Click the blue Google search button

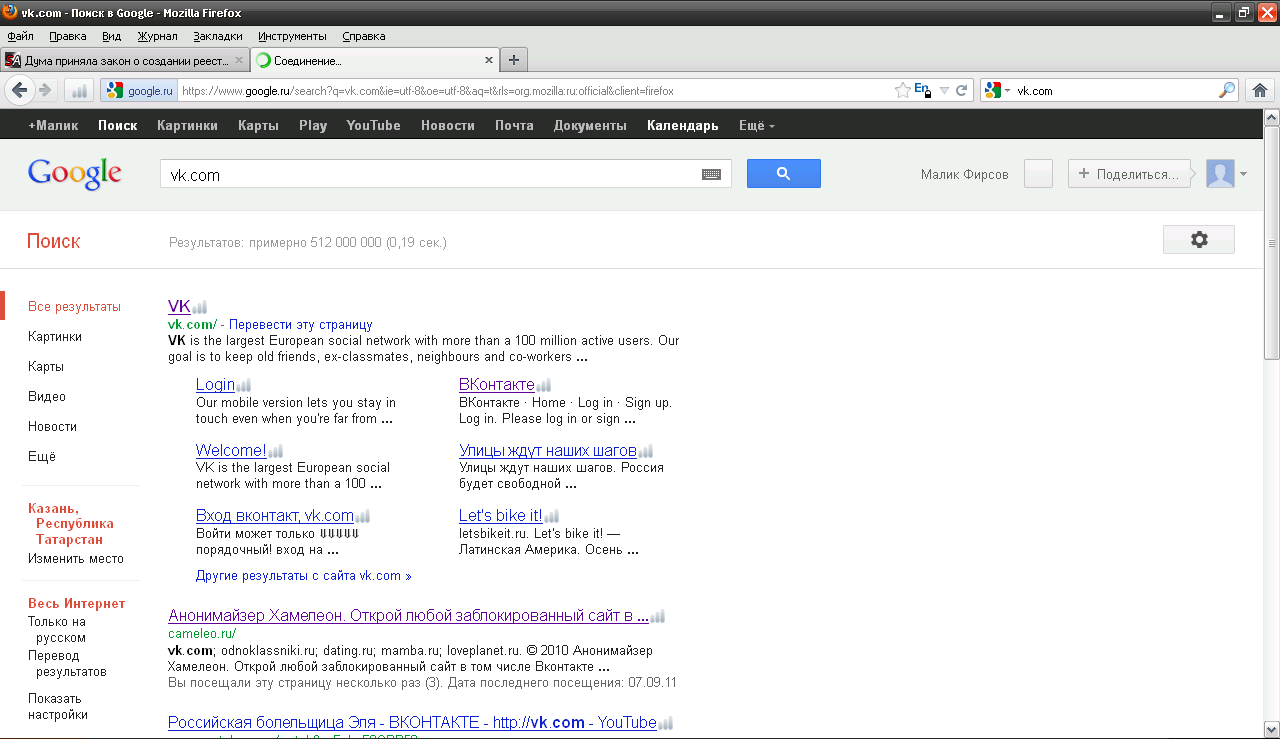[784, 173]
